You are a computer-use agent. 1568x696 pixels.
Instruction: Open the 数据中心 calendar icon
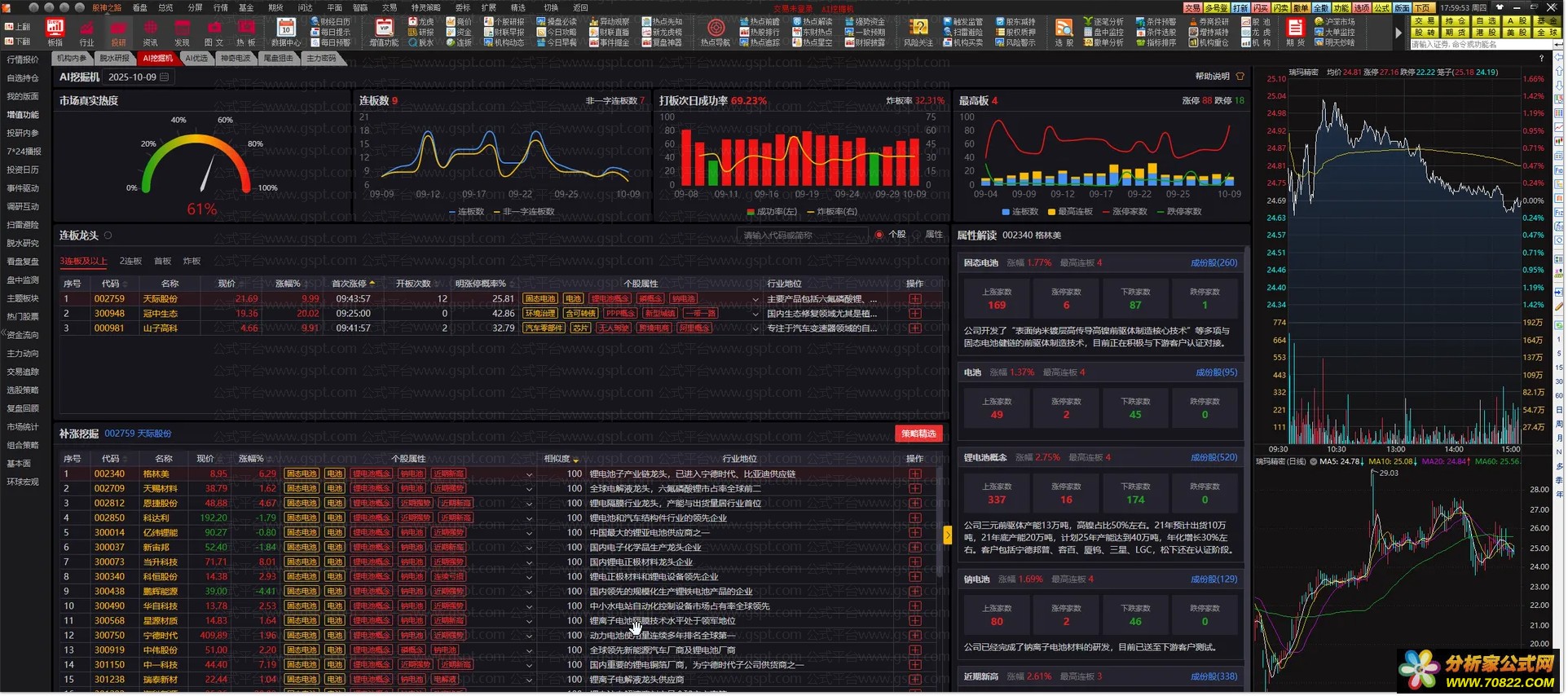[x=286, y=27]
